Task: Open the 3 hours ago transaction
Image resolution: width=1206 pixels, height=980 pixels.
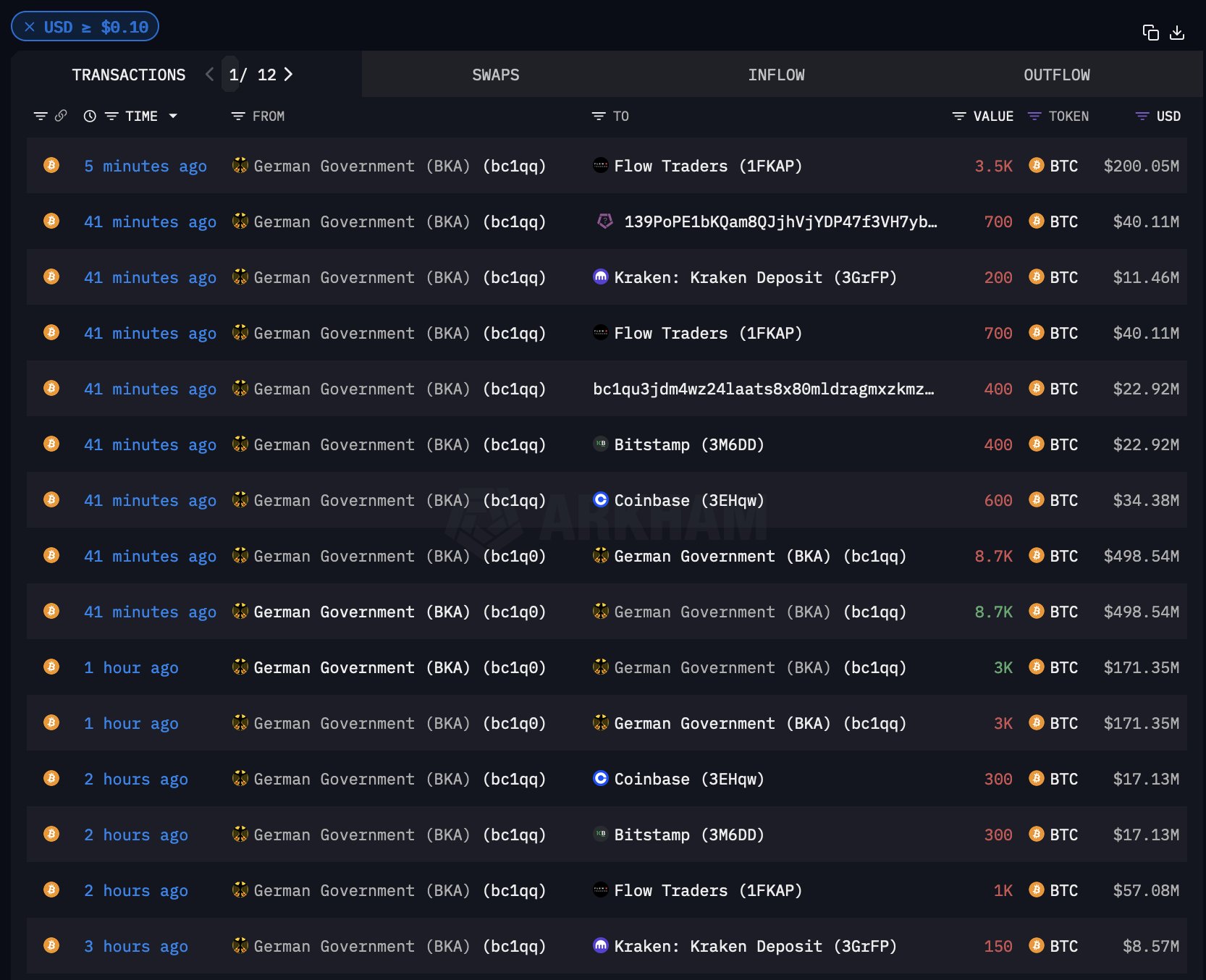Action: [x=136, y=946]
